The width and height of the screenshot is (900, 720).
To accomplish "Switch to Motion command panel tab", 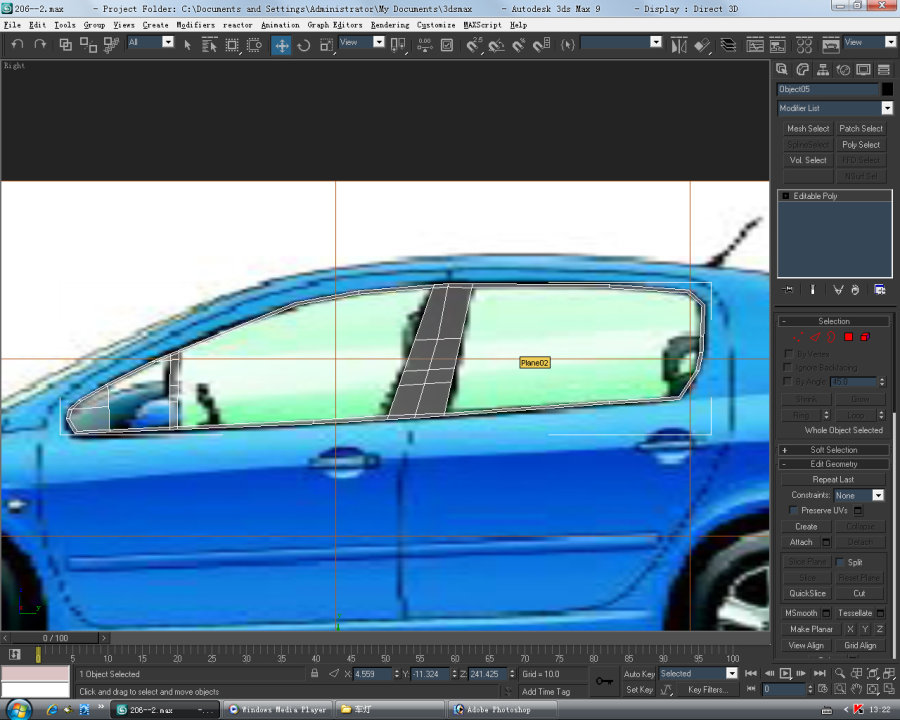I will click(843, 69).
